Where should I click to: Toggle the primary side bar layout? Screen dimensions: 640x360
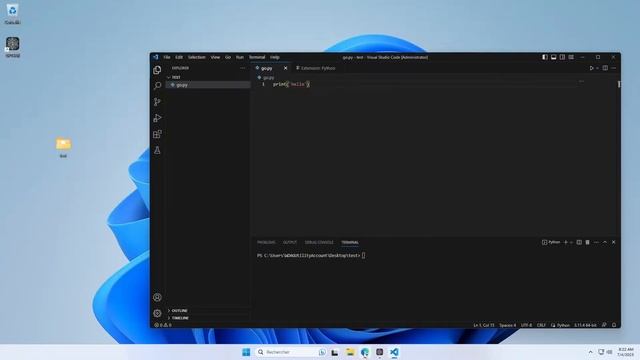coord(545,57)
